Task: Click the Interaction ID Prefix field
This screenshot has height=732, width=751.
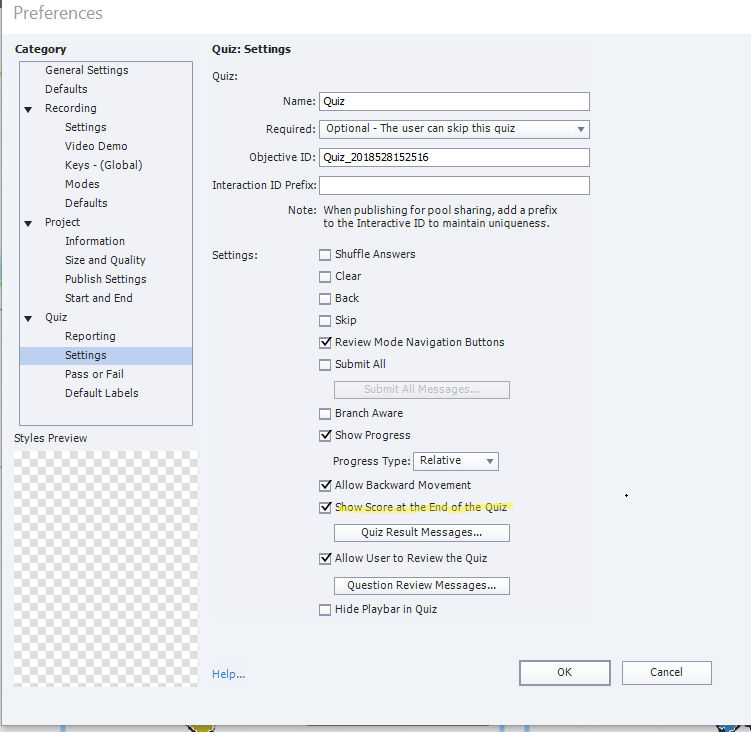Action: pyautogui.click(x=454, y=185)
